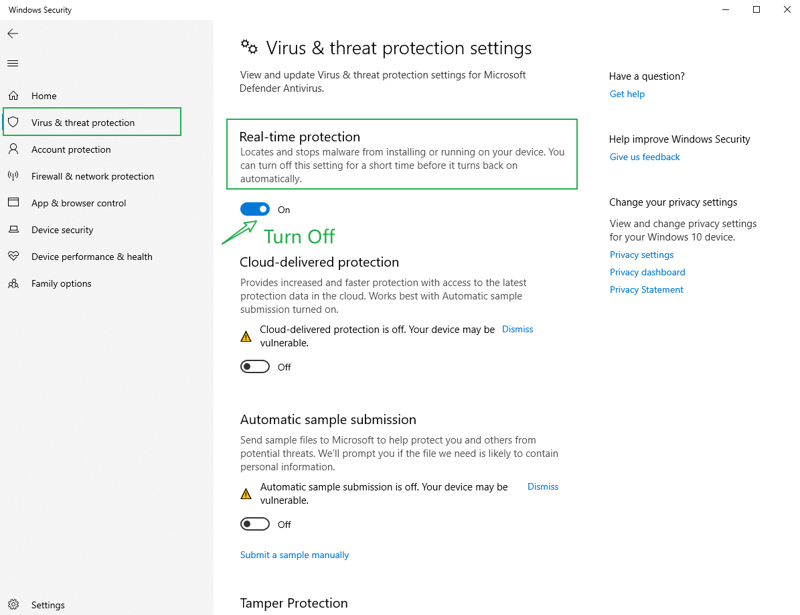The height and width of the screenshot is (615, 800).
Task: Click the Settings gear icon
Action: pos(14,604)
